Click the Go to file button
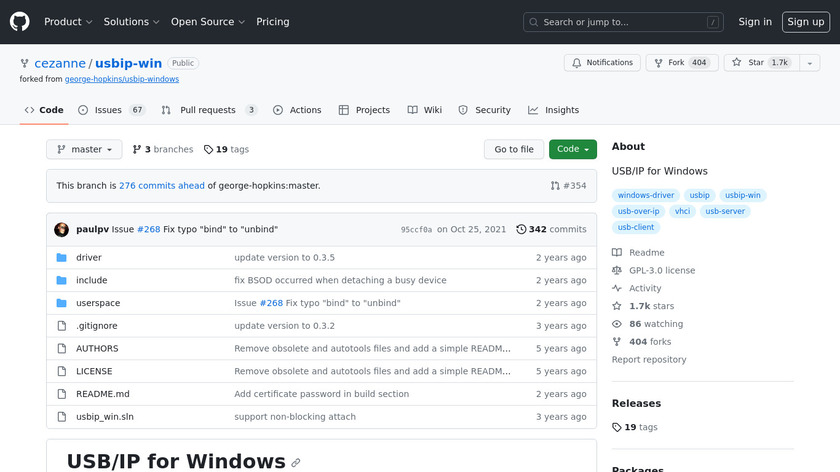The width and height of the screenshot is (840, 472). coord(514,149)
